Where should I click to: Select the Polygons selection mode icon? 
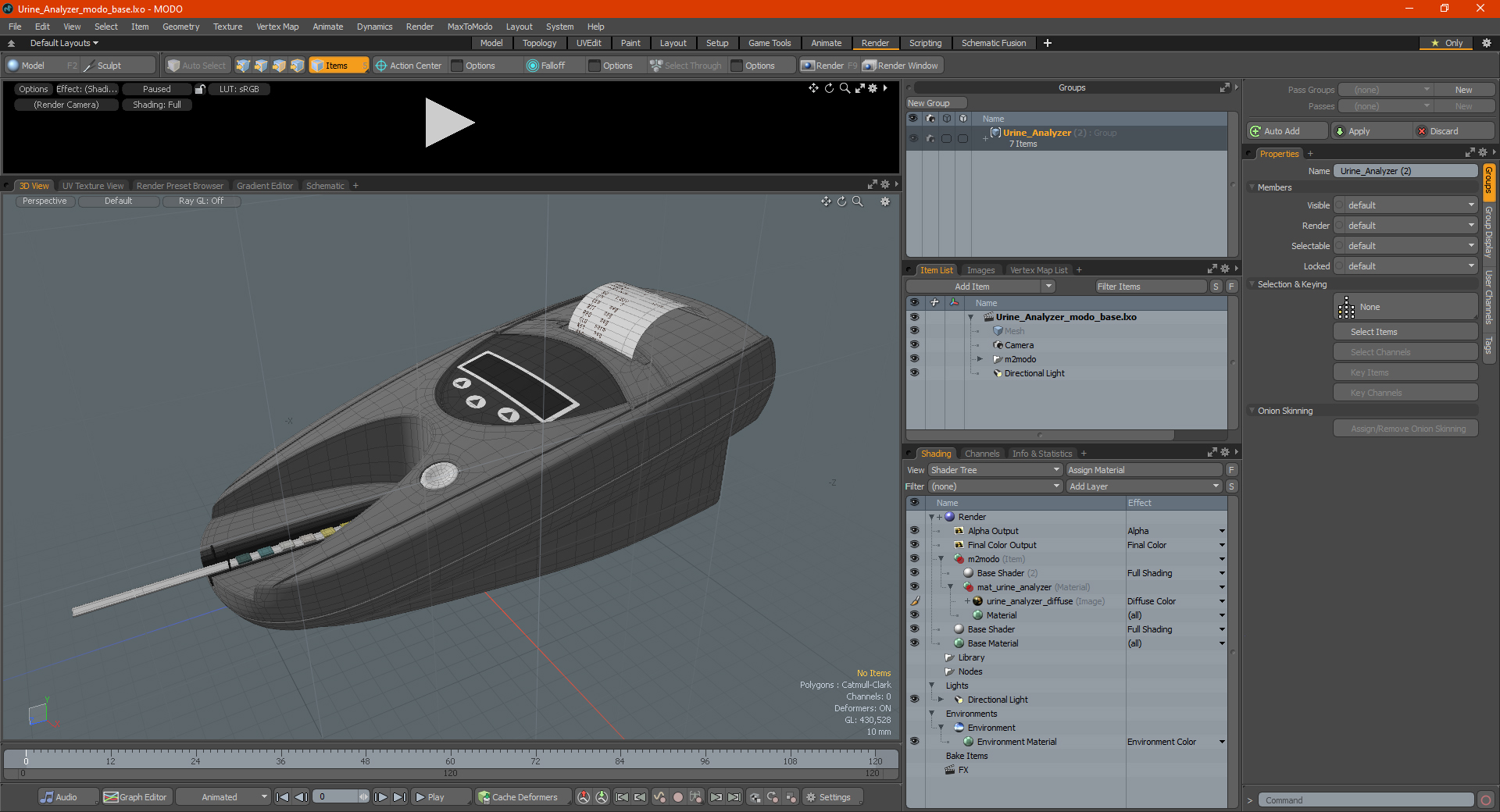279,66
